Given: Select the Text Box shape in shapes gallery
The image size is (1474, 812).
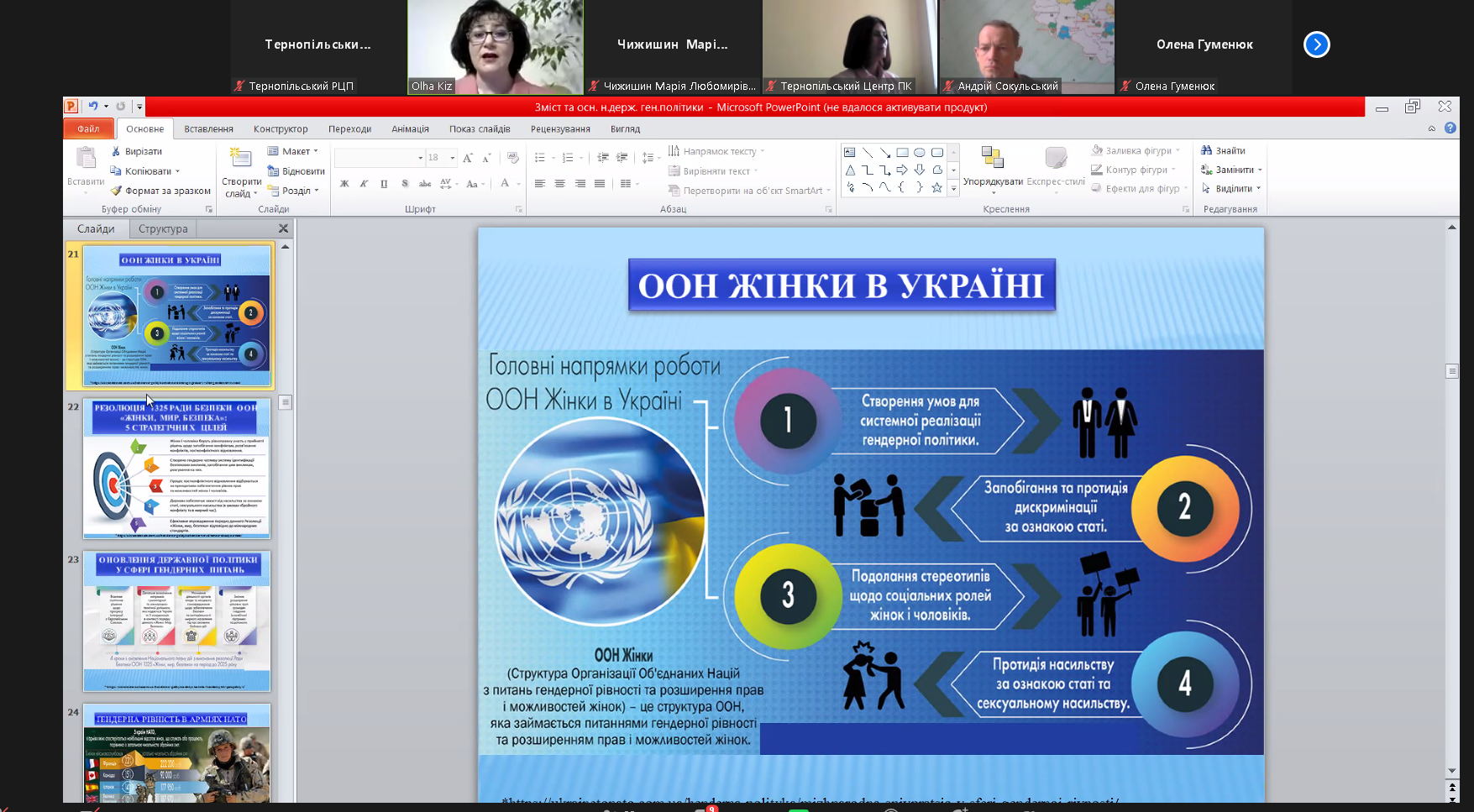Looking at the screenshot, I should tap(850, 153).
